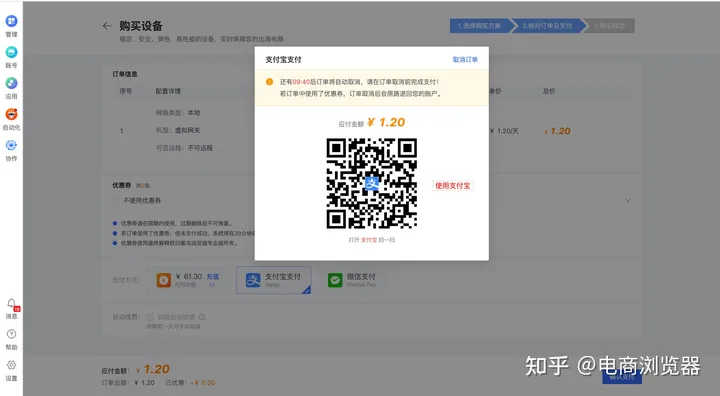
Task: Select 微信支付 payment method
Action: [352, 280]
